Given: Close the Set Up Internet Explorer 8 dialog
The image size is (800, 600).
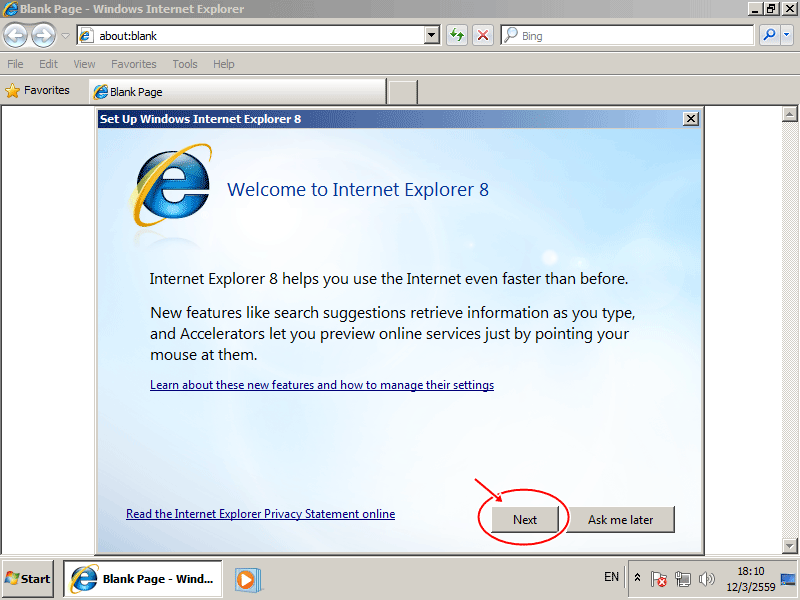Looking at the screenshot, I should click(691, 119).
